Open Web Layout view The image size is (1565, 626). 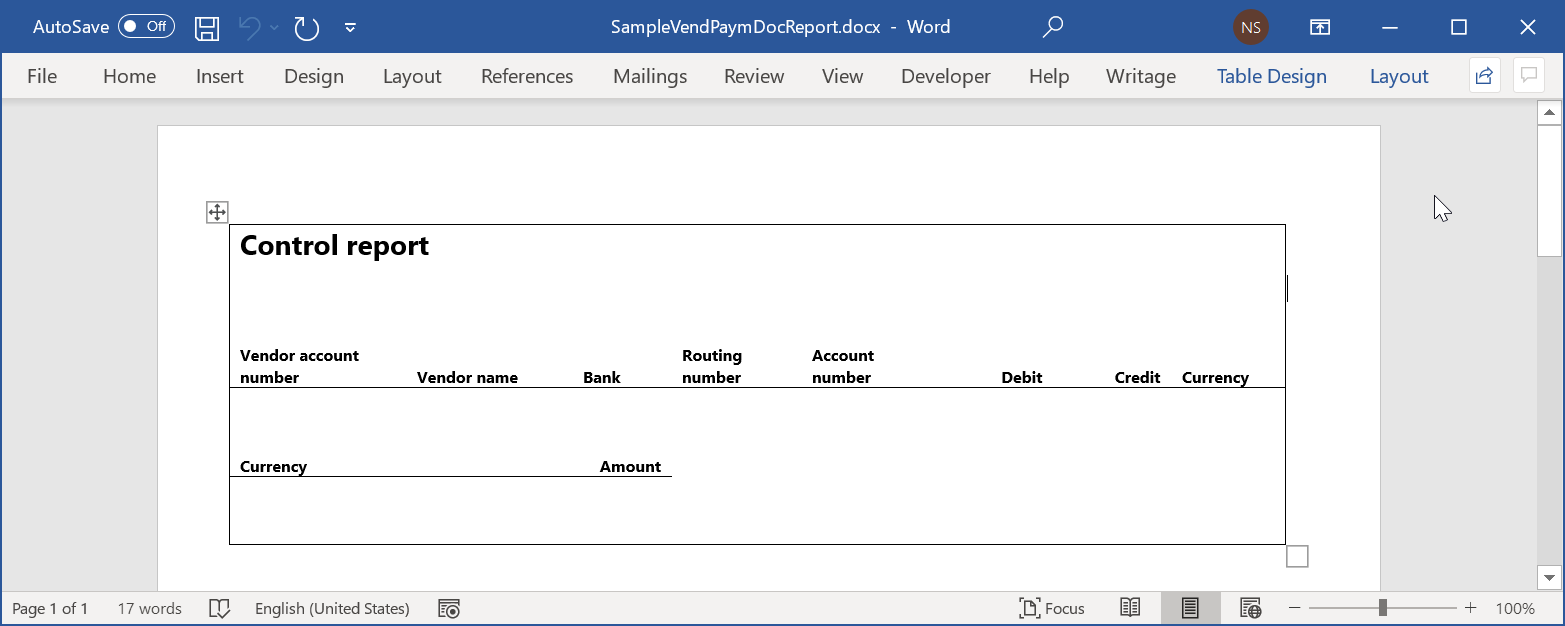[1249, 608]
